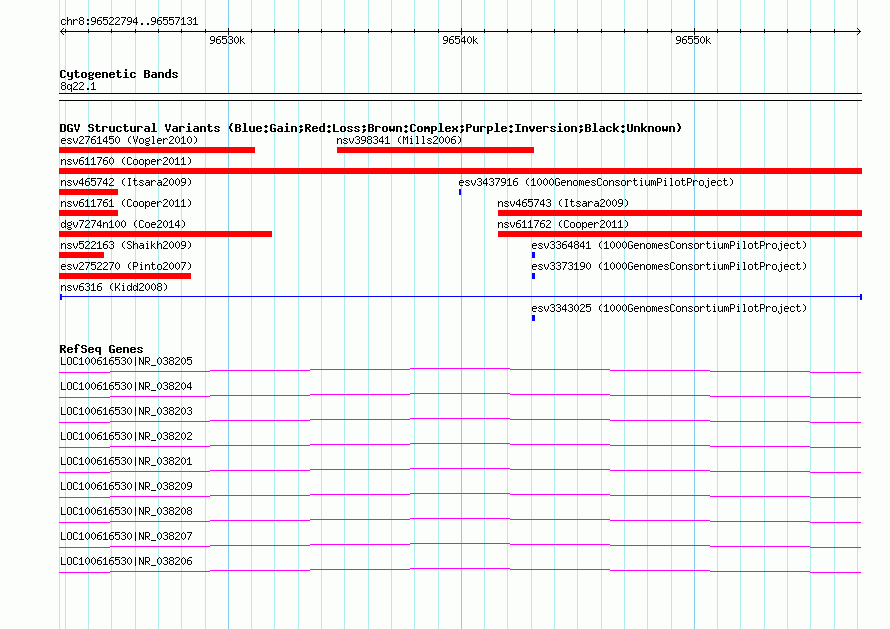Click the blue marker under esv3364841
The image size is (890, 629).
point(534,255)
